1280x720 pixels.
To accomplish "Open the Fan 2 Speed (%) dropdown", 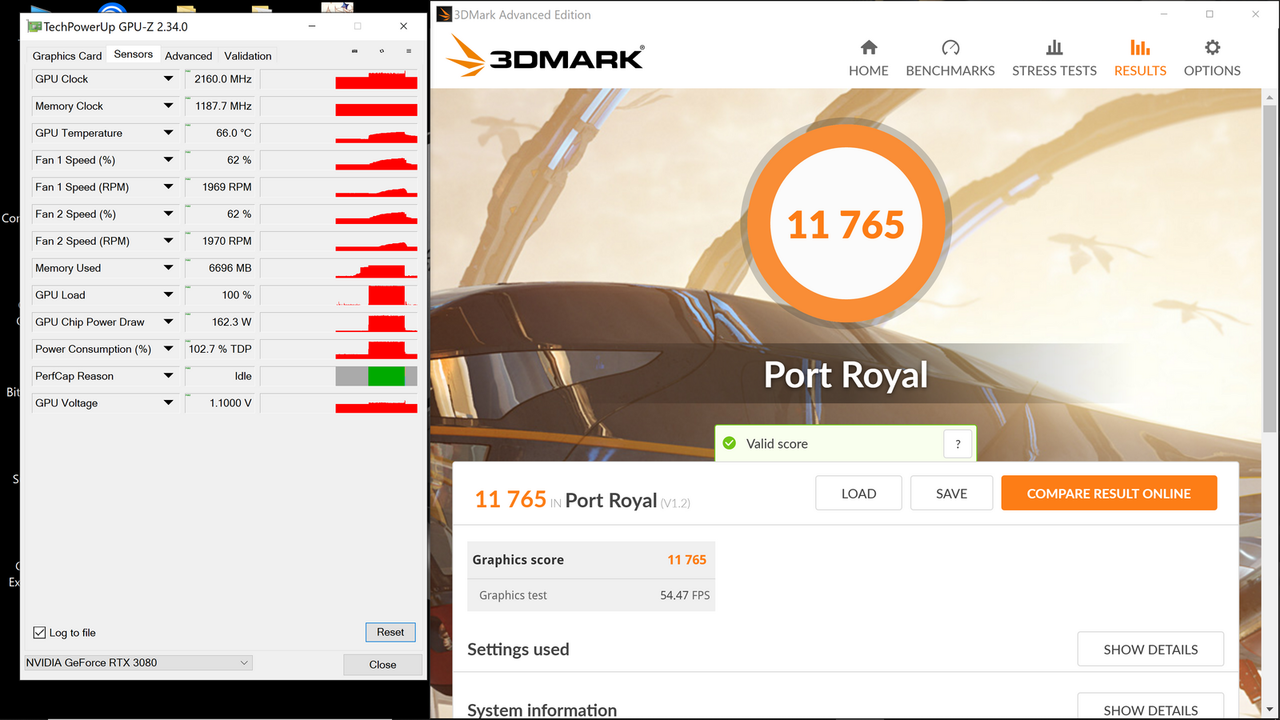I will tap(168, 214).
